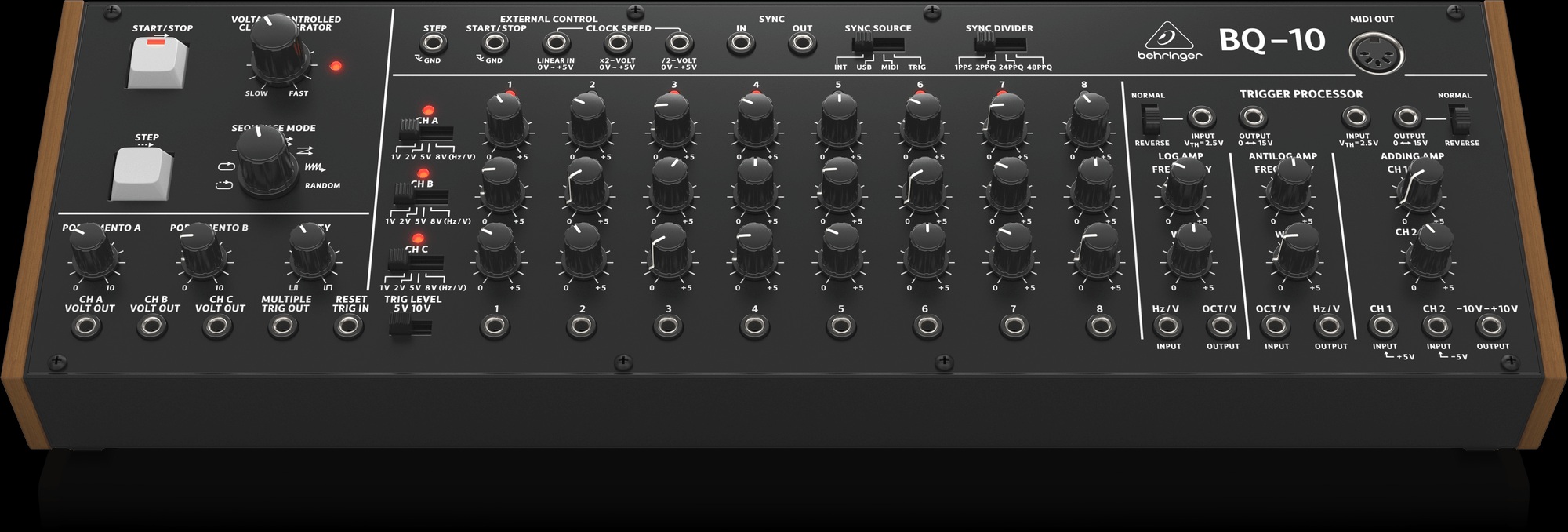Image resolution: width=1568 pixels, height=532 pixels.
Task: Plug into the CH B VOLT OUT jack
Action: pyautogui.click(x=152, y=327)
